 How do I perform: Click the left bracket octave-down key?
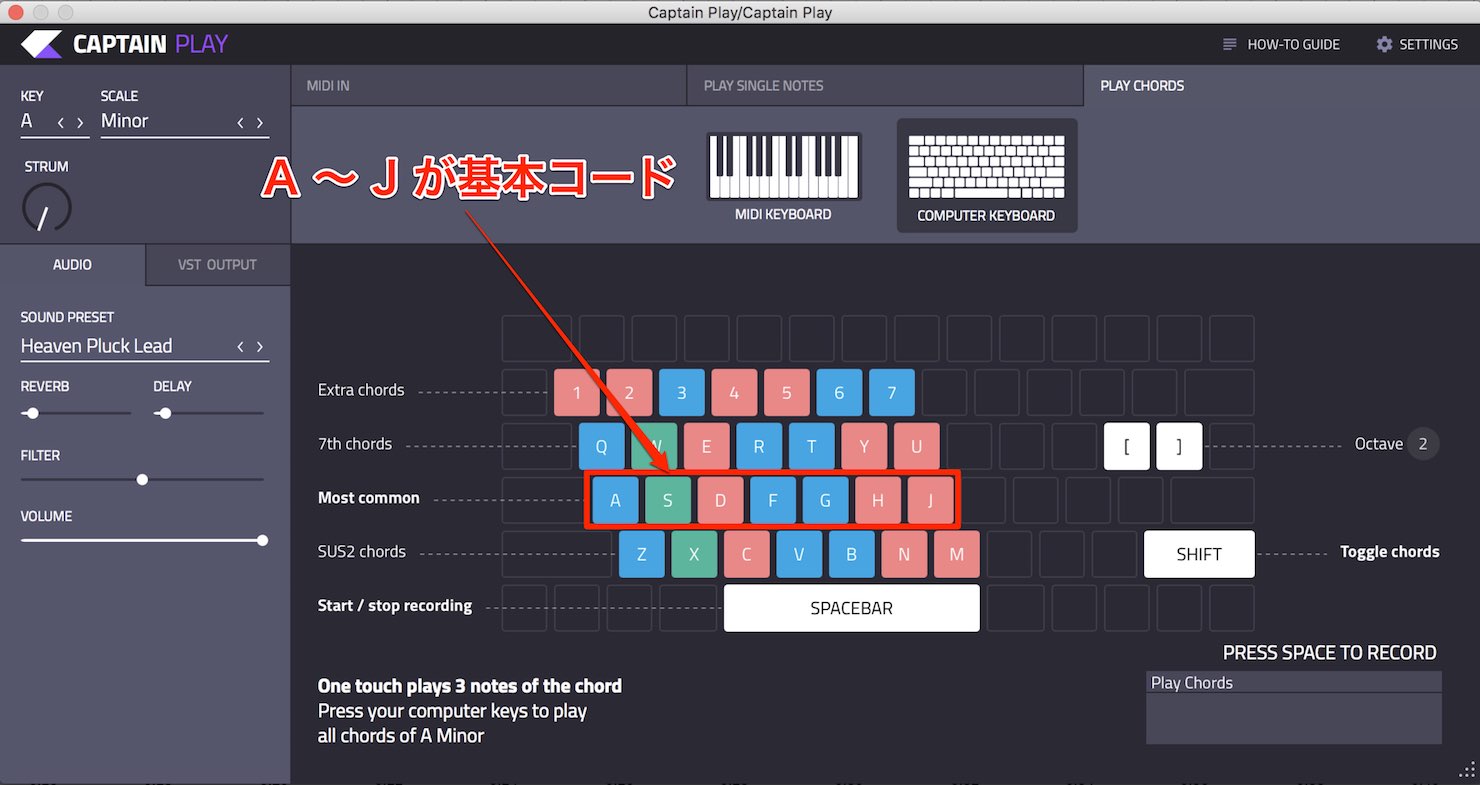(1127, 446)
